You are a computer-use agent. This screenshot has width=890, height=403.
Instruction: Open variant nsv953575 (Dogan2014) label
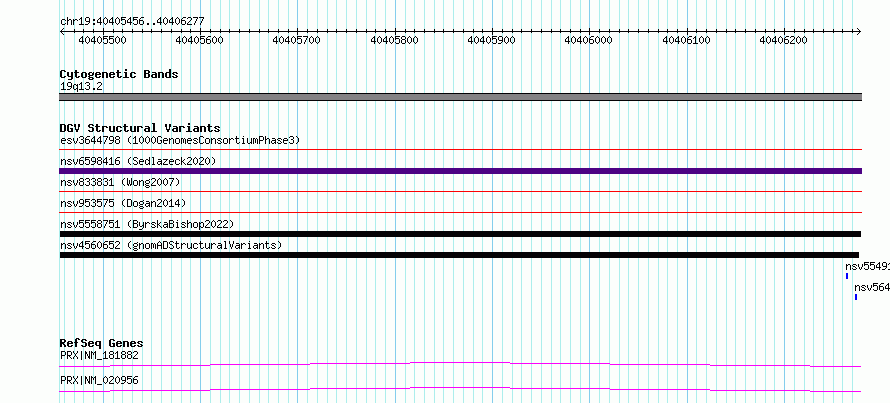pyautogui.click(x=123, y=203)
